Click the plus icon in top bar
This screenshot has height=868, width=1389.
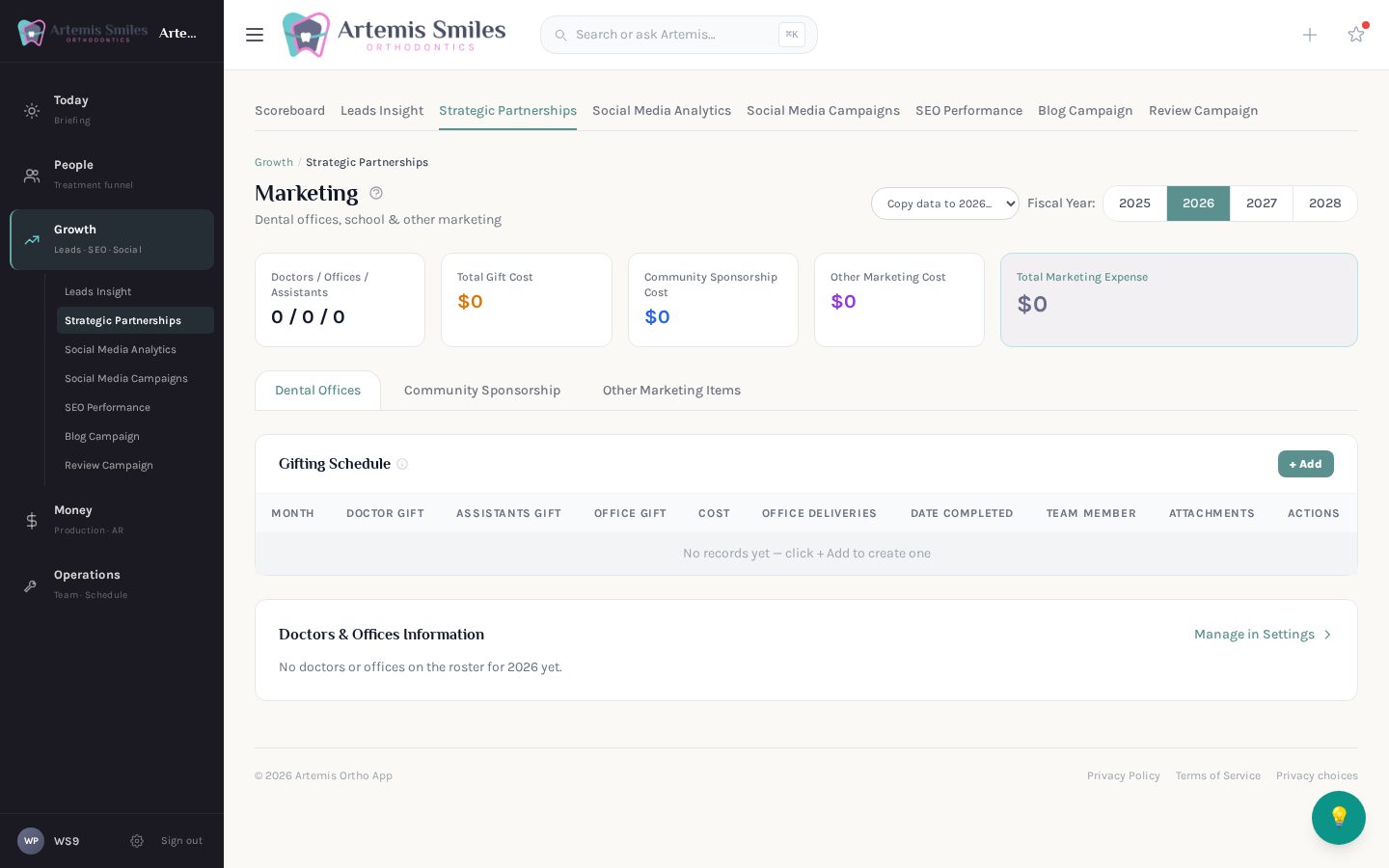tap(1310, 35)
